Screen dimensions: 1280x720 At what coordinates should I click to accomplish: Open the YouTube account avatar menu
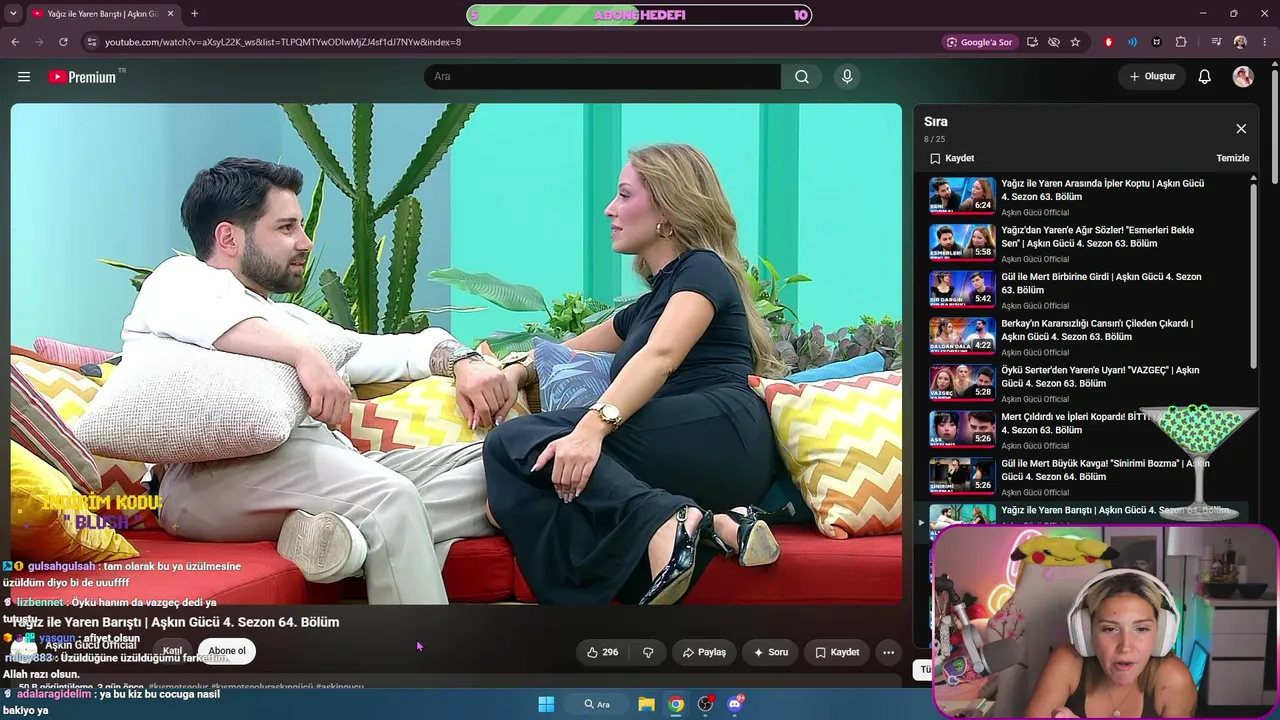pos(1243,77)
